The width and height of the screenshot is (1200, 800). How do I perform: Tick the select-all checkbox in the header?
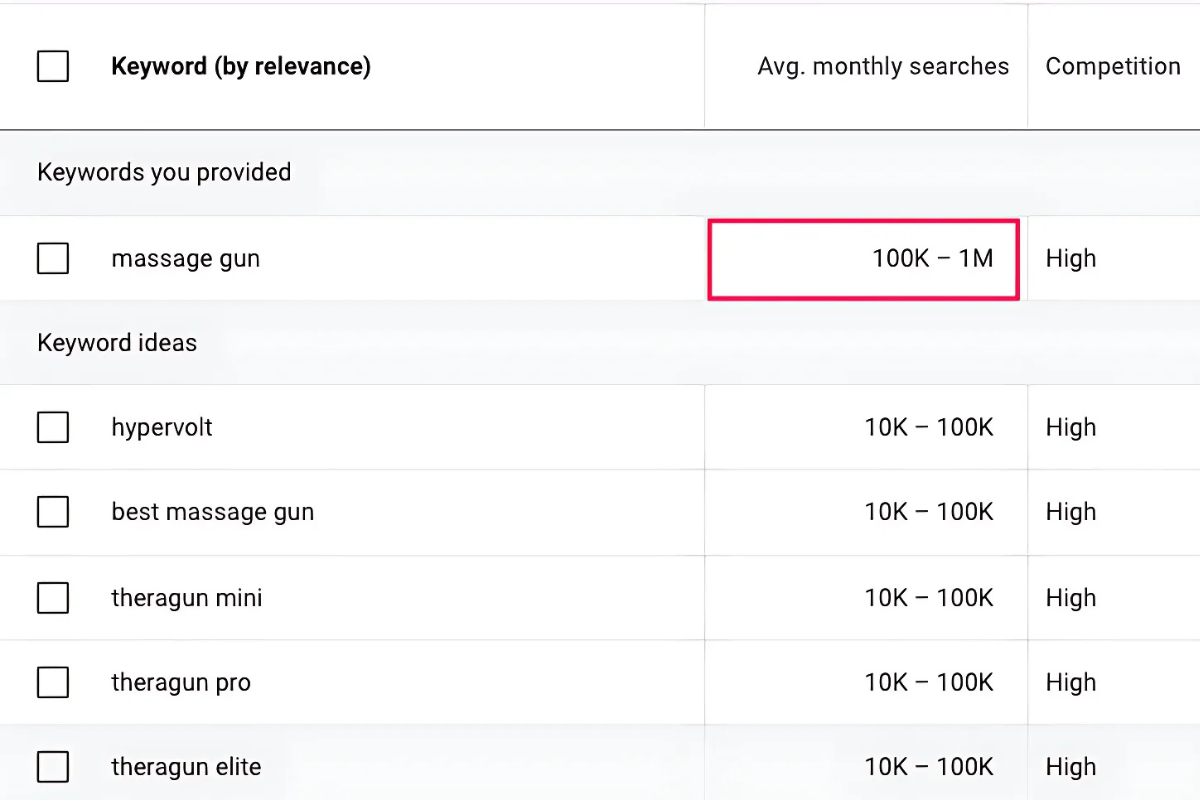(x=53, y=67)
